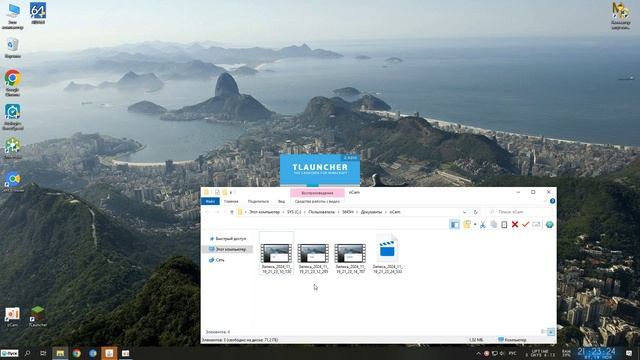640x360 pixels.
Task: Select the top-right corner desktop icon
Action: coord(620,16)
